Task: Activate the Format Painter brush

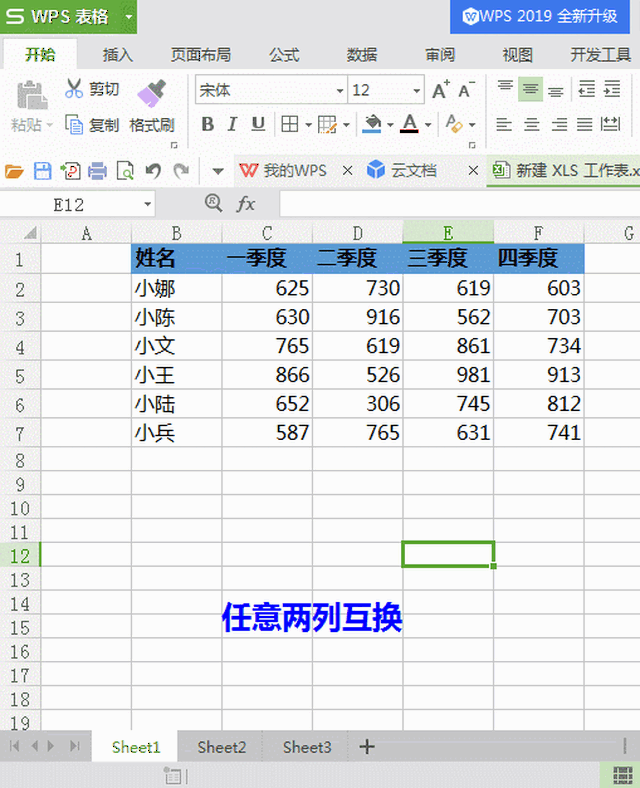Action: tap(152, 93)
